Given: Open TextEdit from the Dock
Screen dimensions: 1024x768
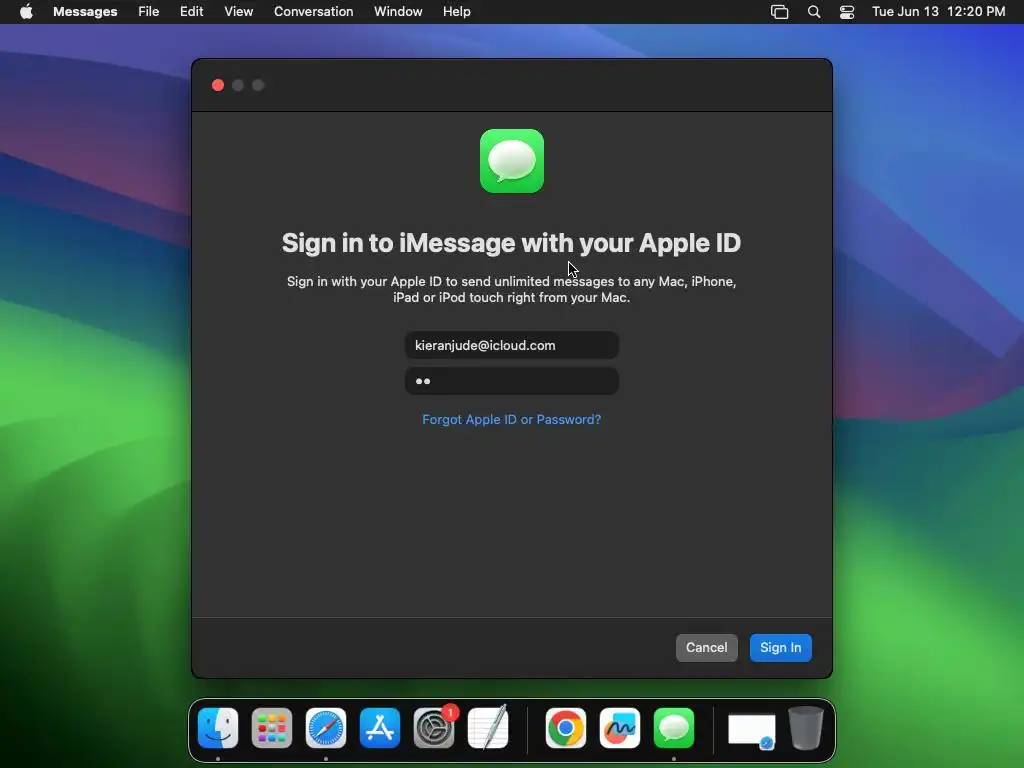Looking at the screenshot, I should 488,728.
